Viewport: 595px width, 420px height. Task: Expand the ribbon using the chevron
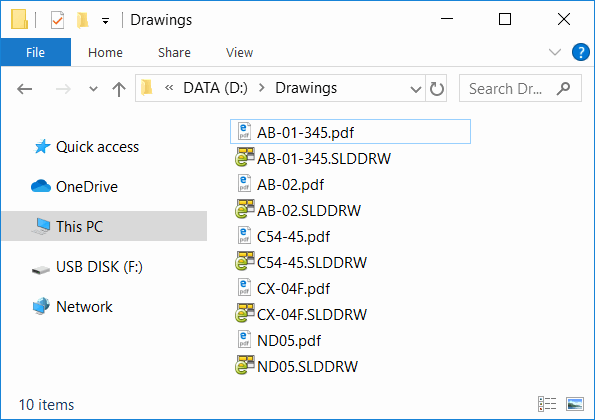click(x=555, y=52)
